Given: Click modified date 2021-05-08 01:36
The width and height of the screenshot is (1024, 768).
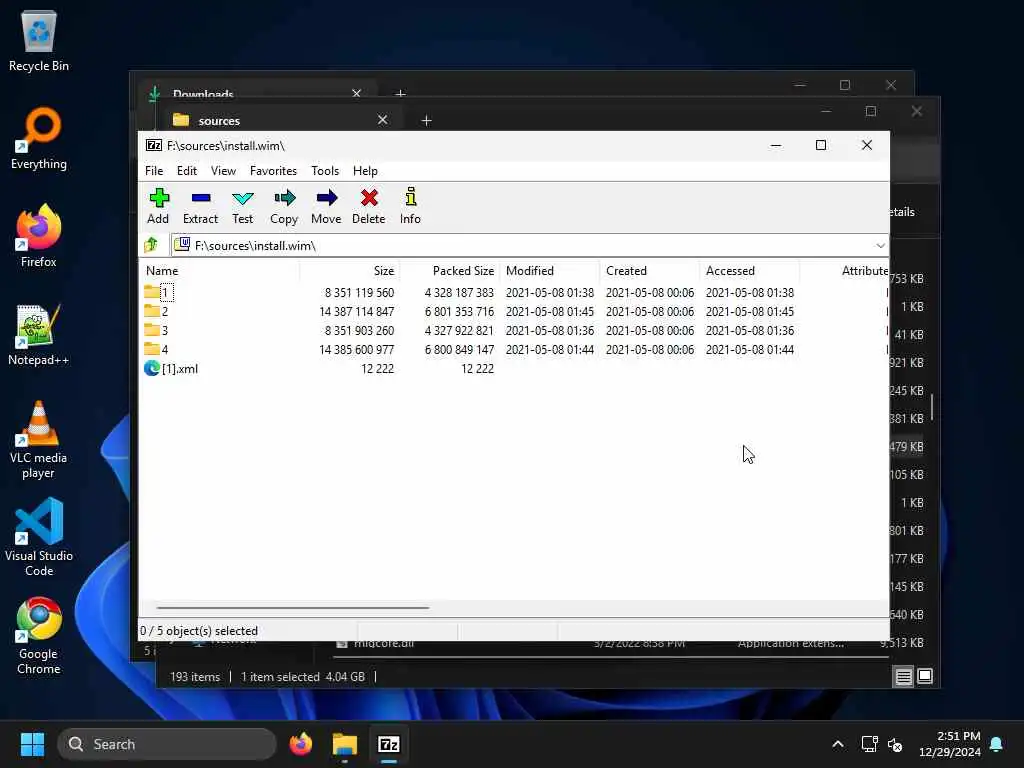Looking at the screenshot, I should [x=550, y=330].
